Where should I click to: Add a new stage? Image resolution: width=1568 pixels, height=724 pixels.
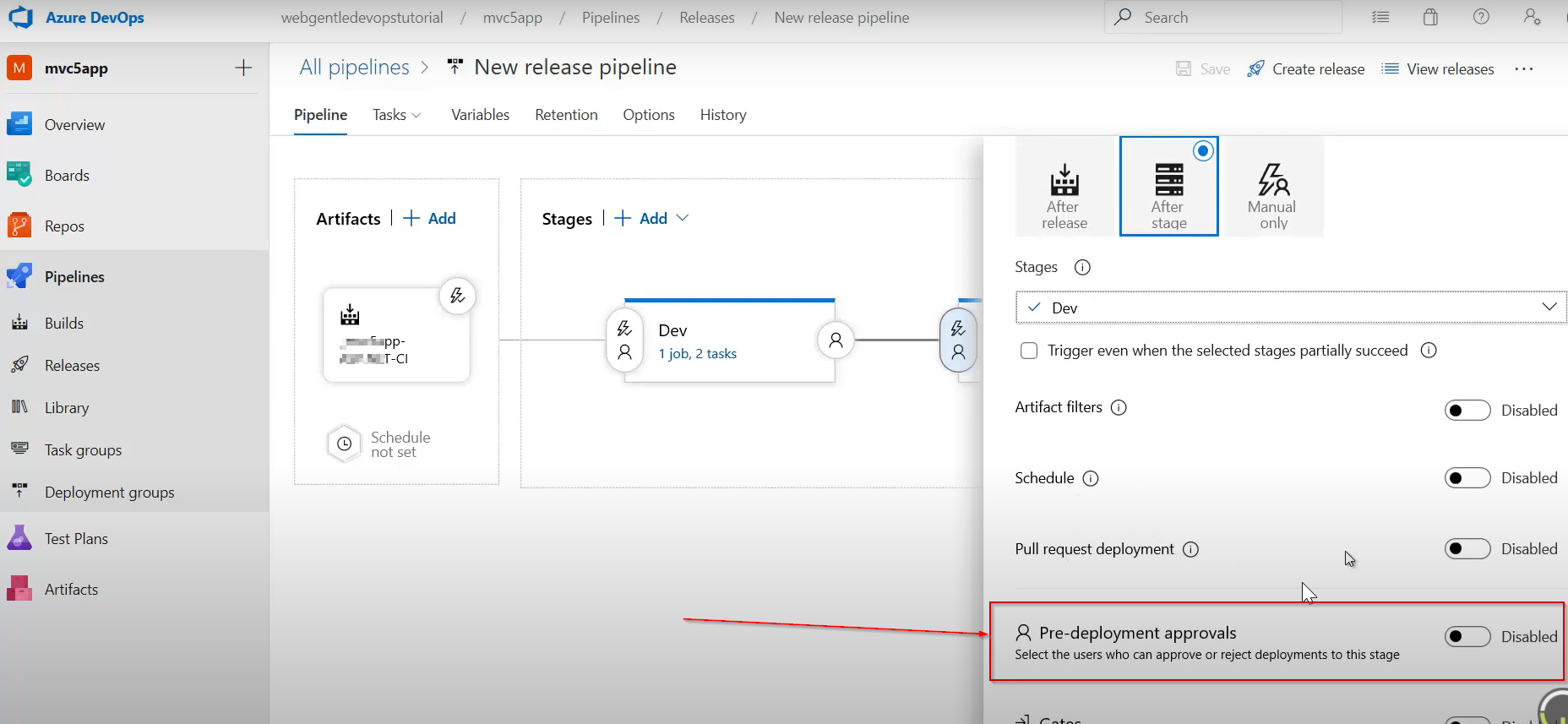tap(641, 218)
